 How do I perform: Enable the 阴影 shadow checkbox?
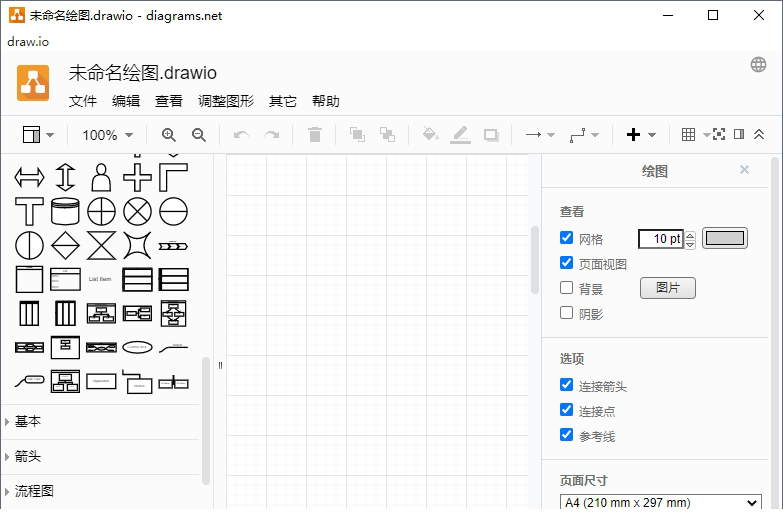click(x=566, y=313)
